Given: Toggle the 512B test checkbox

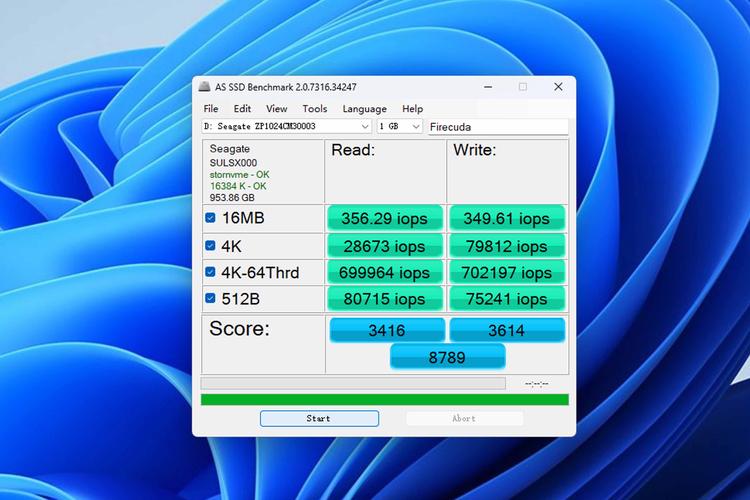Looking at the screenshot, I should pos(210,299).
